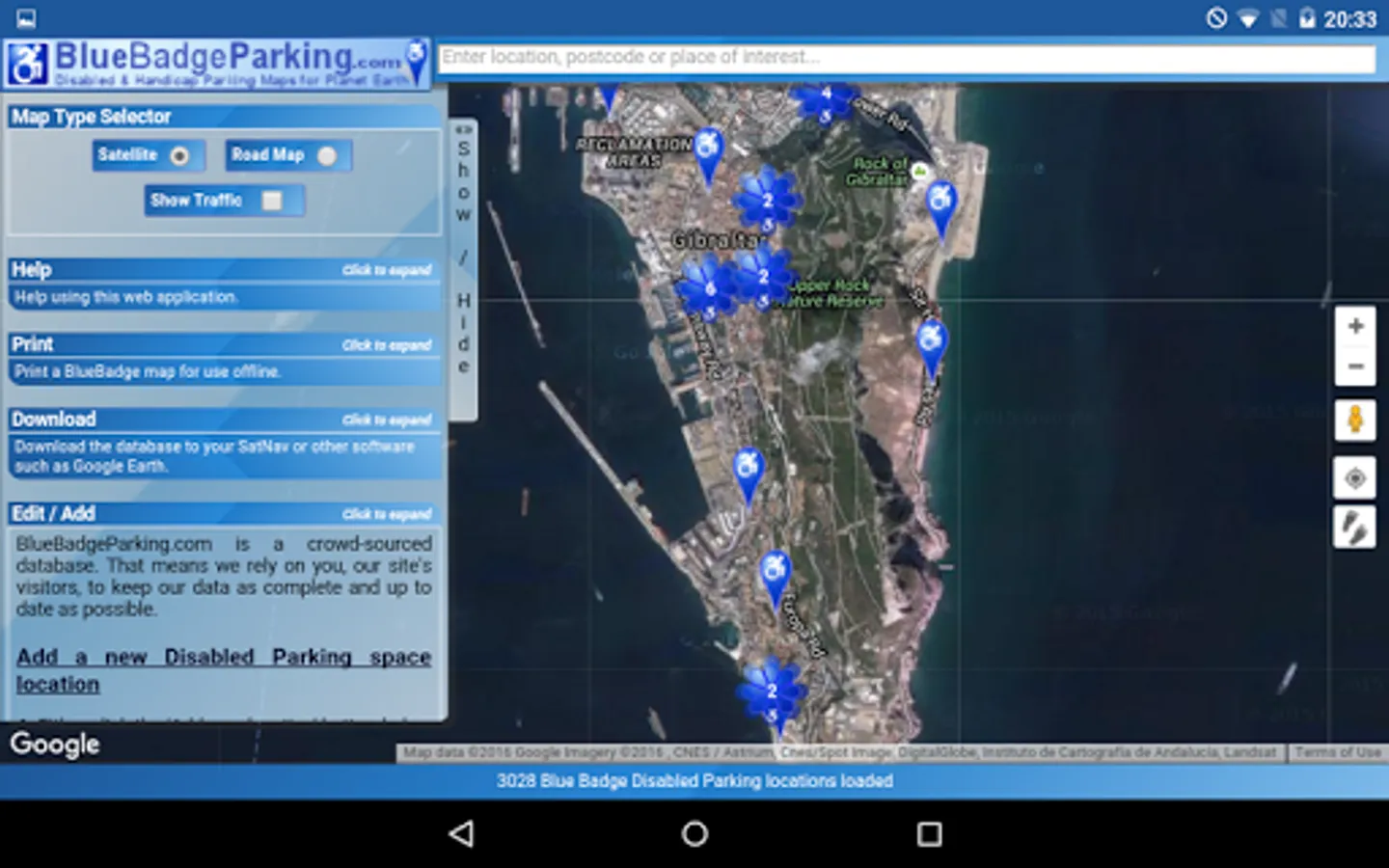The image size is (1389, 868).
Task: Select the Satellite radio button
Action: click(179, 155)
